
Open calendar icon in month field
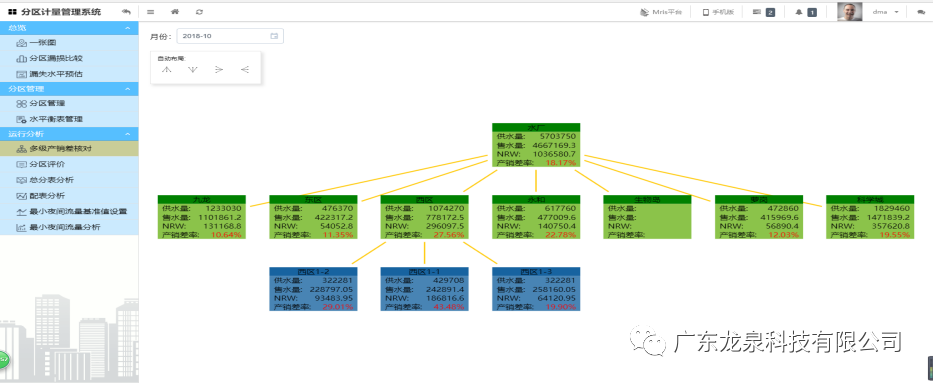point(274,36)
